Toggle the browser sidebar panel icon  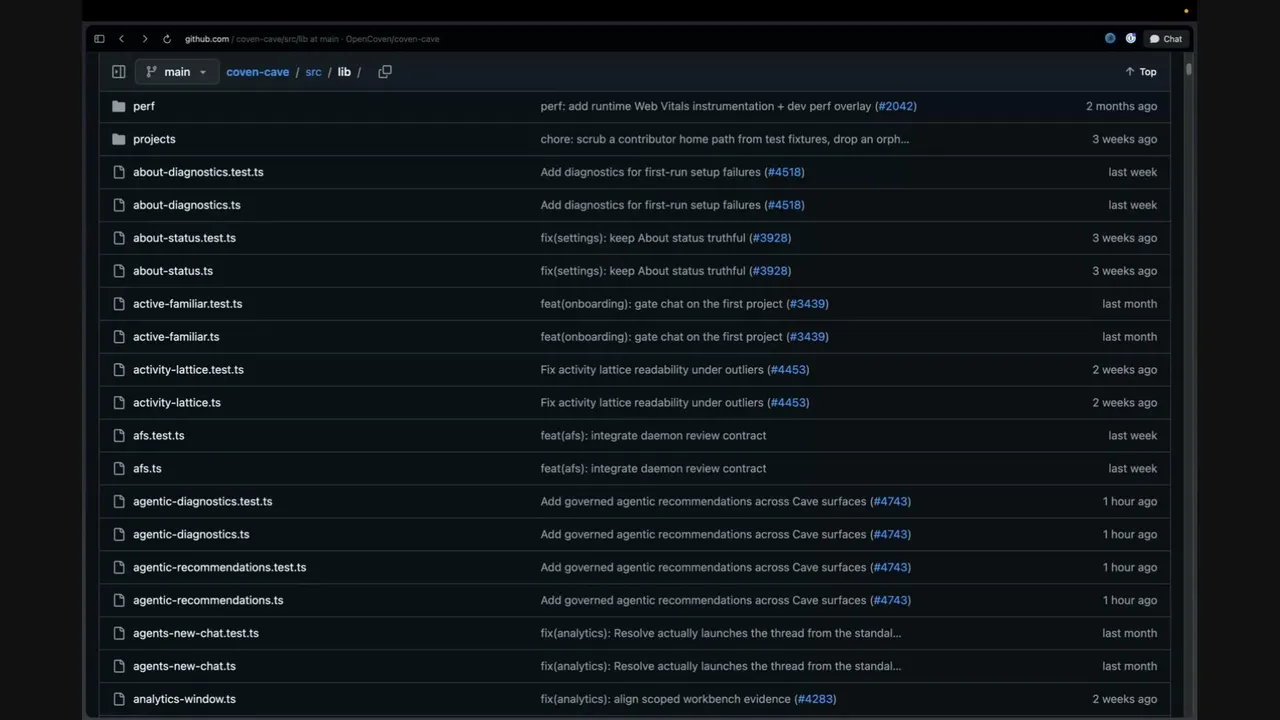coord(99,39)
